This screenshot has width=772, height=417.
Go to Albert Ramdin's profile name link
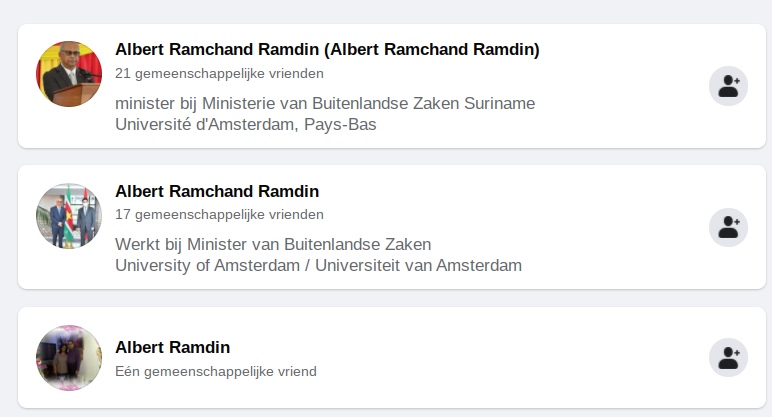[172, 348]
